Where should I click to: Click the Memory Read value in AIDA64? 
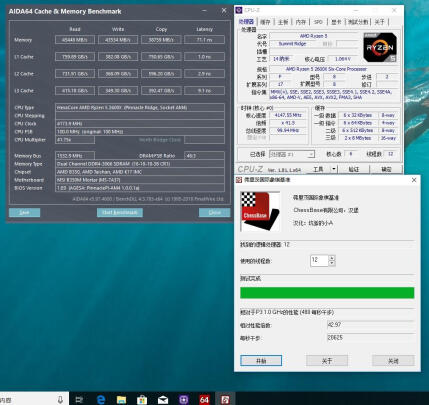[x=75, y=40]
